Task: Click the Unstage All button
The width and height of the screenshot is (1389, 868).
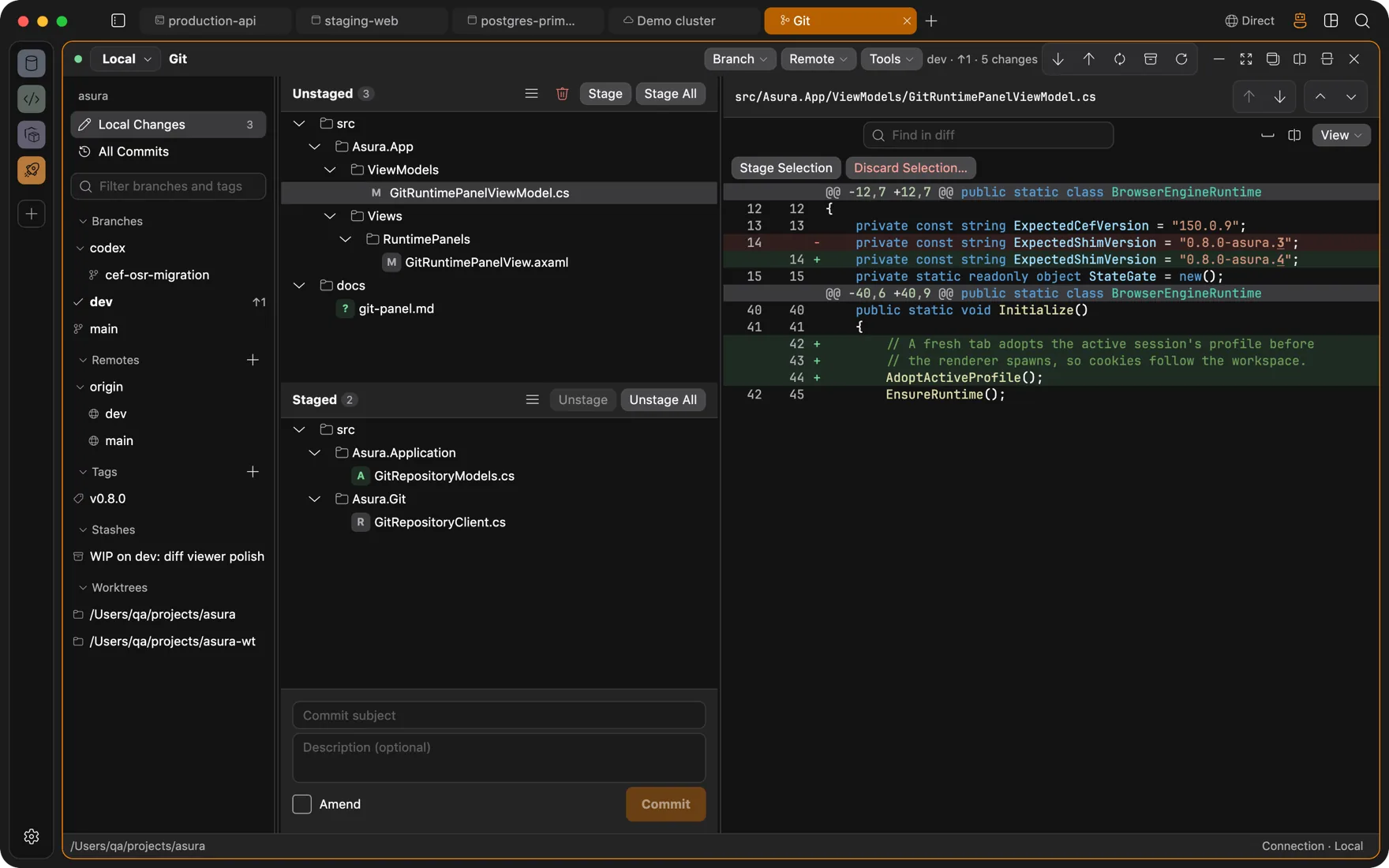Action: 663,400
